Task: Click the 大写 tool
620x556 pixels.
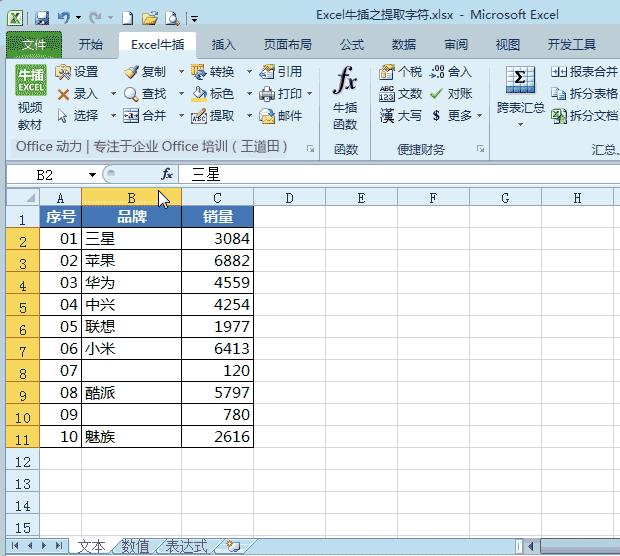Action: pos(401,116)
